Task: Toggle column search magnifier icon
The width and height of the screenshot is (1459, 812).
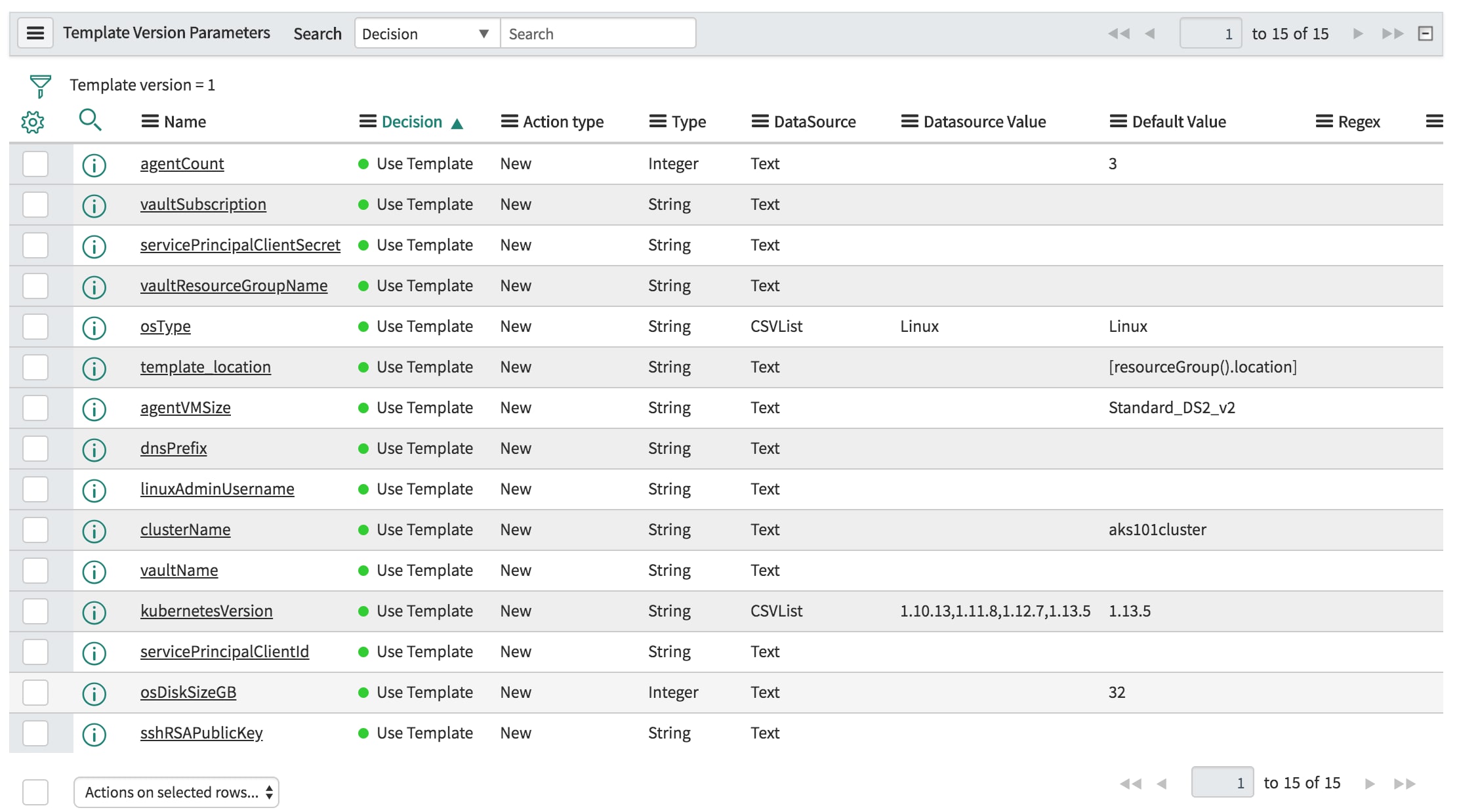Action: 90,120
